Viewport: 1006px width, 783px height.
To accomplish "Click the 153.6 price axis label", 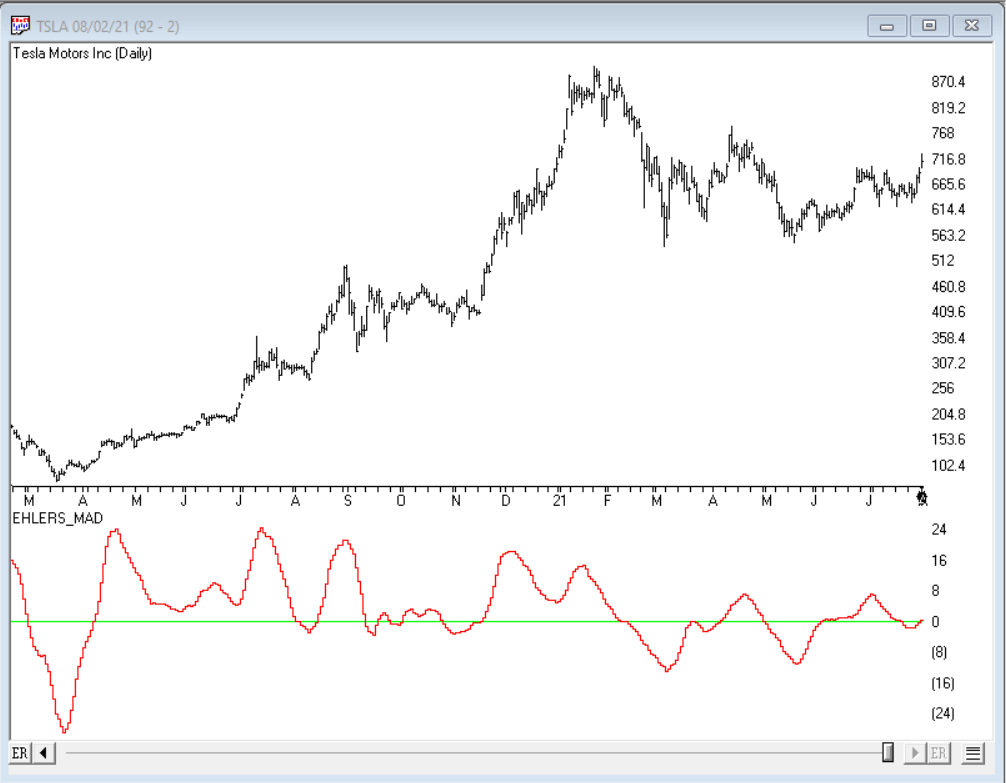I will click(x=948, y=440).
